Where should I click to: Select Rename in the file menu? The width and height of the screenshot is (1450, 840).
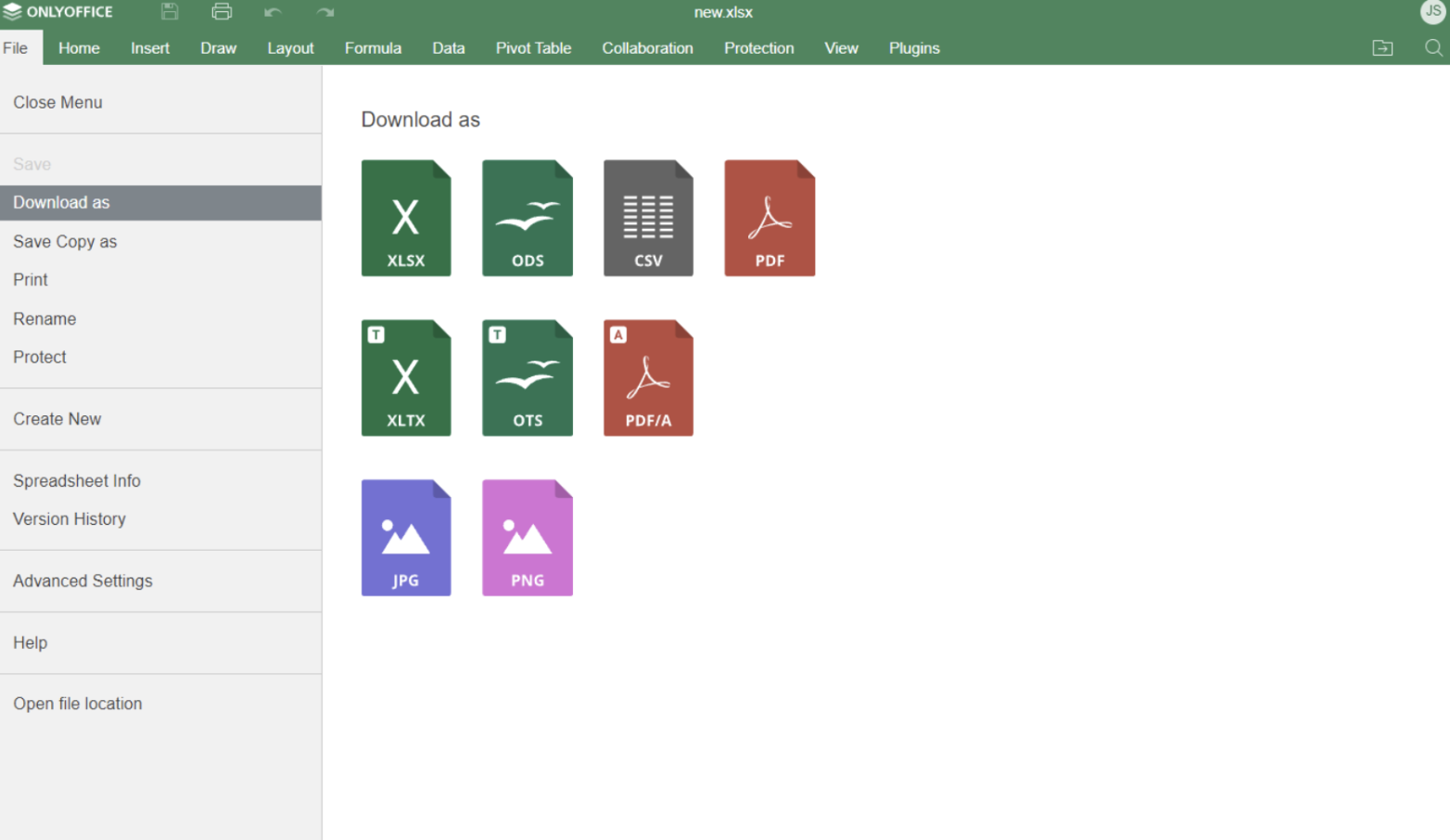(160, 318)
